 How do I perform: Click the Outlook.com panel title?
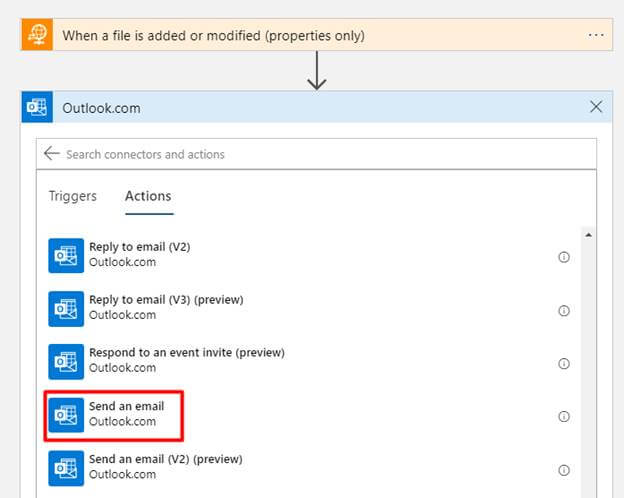click(101, 108)
